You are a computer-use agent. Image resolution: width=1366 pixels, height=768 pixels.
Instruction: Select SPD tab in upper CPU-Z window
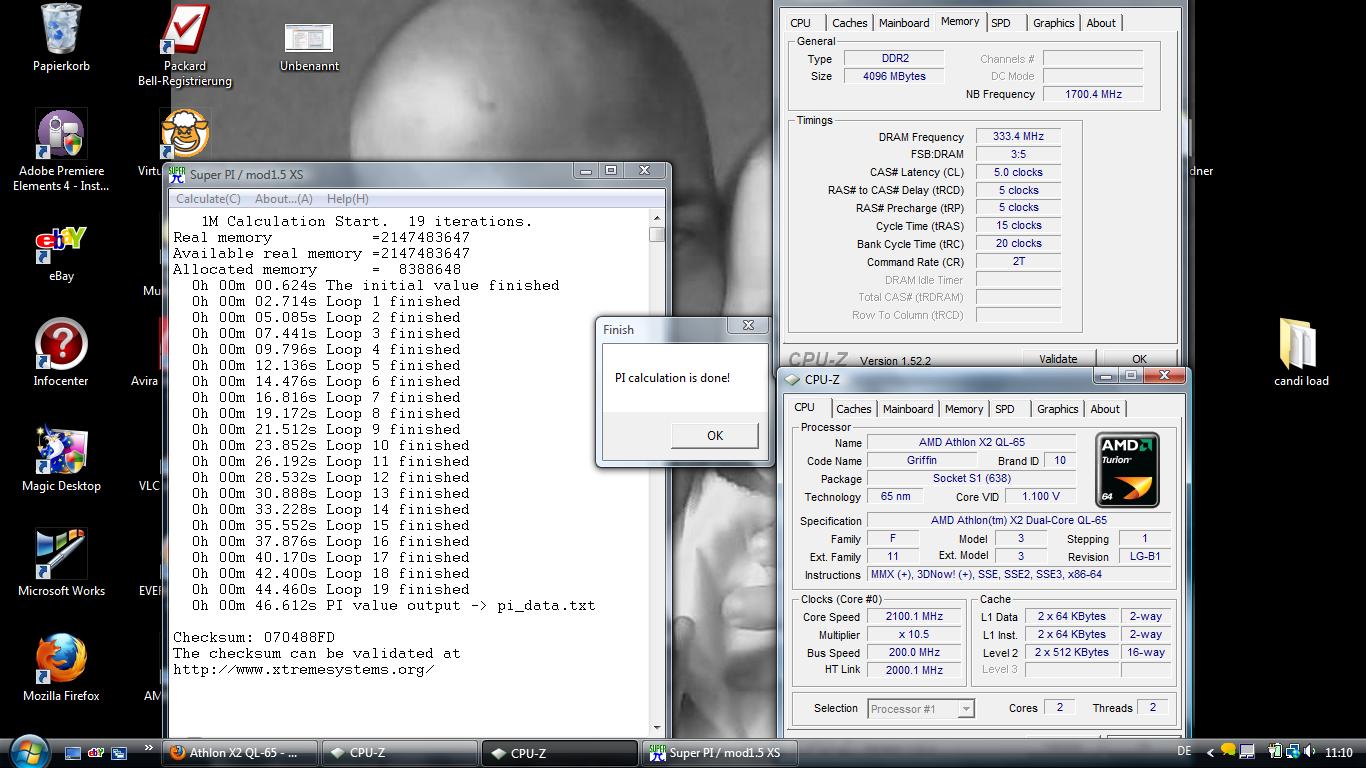point(1001,23)
